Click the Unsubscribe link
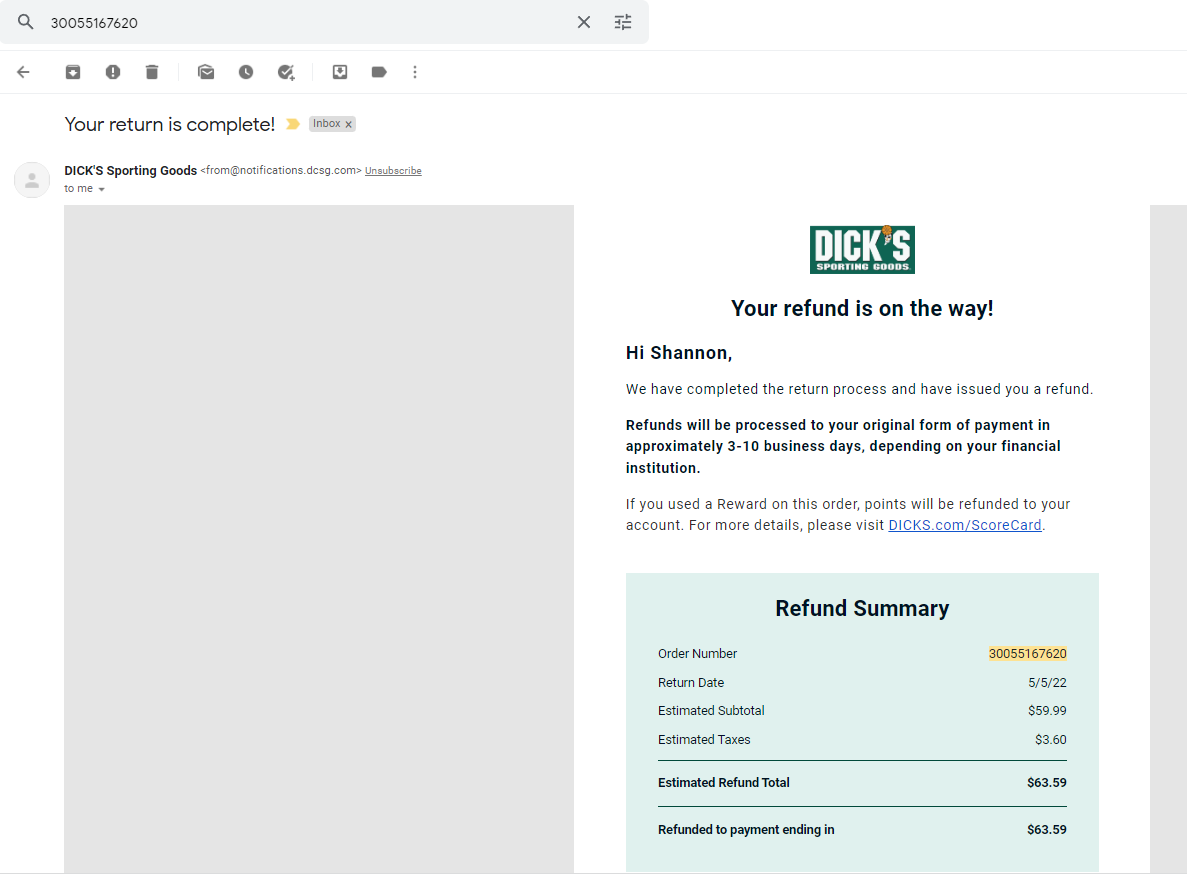 (393, 171)
